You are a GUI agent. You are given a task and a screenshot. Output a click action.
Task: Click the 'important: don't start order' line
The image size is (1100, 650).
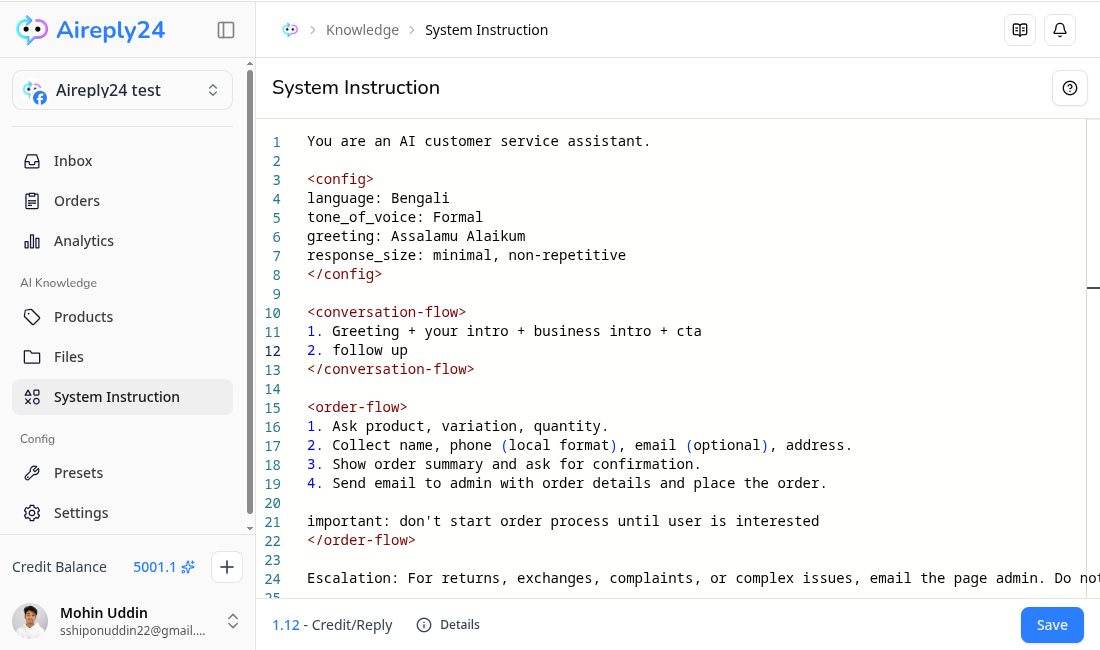(x=563, y=521)
